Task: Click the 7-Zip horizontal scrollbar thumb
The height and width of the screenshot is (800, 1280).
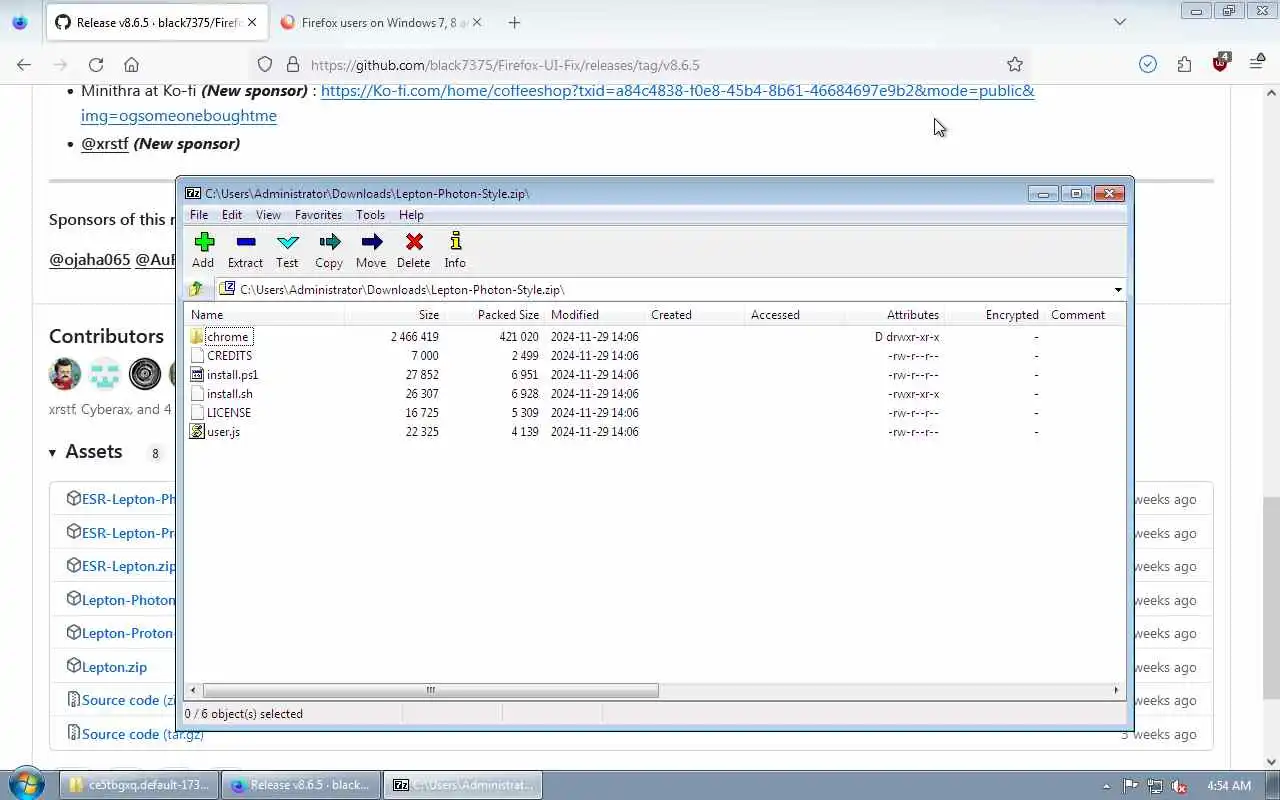Action: click(431, 690)
